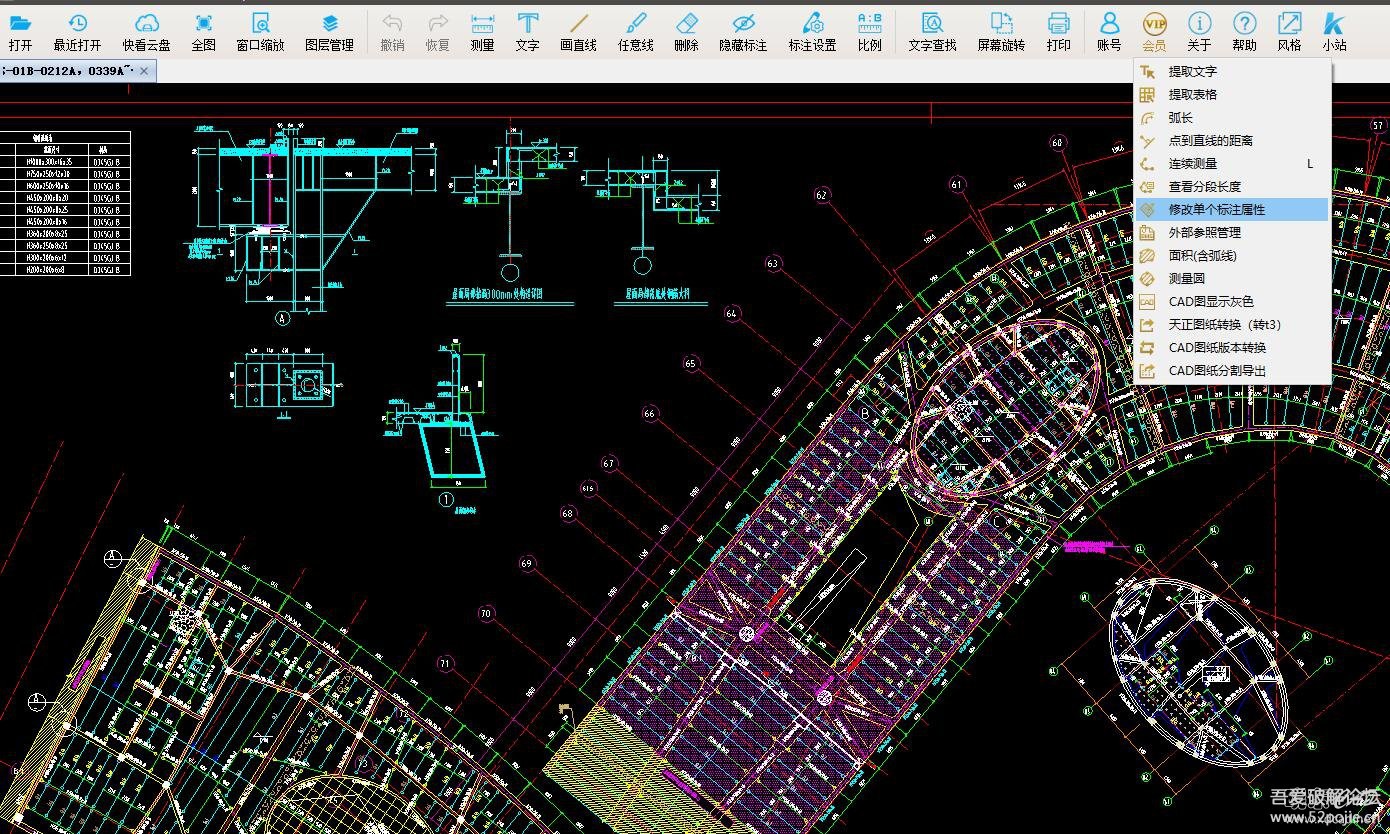The image size is (1390, 834).
Task: Choose 点到直线的距离 menu item
Action: pyautogui.click(x=1232, y=140)
